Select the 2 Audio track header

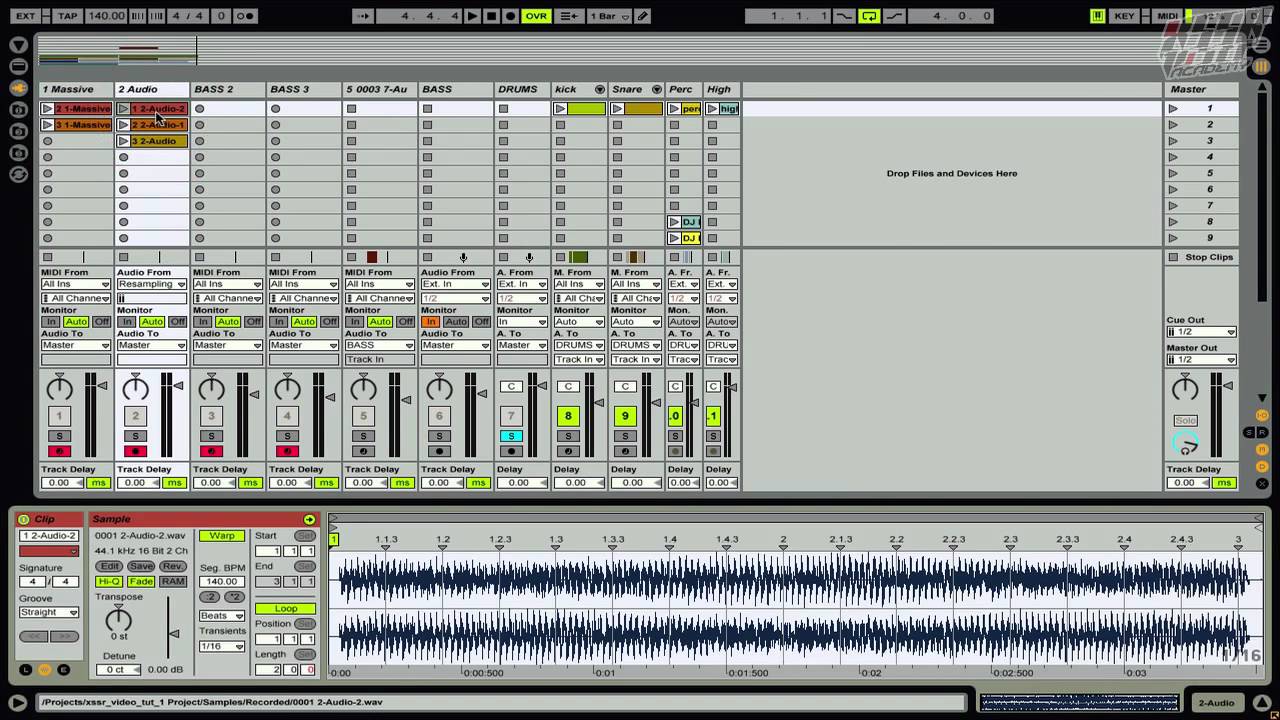coord(152,89)
